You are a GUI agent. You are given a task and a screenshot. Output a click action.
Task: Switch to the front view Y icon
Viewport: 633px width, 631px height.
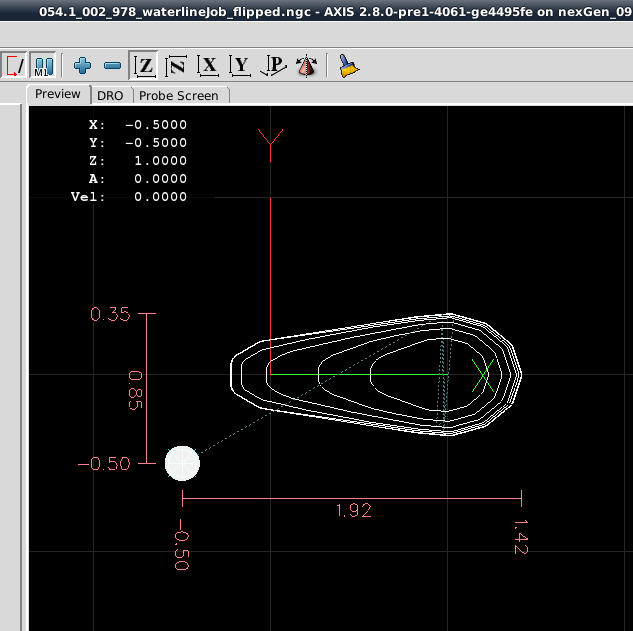[240, 66]
